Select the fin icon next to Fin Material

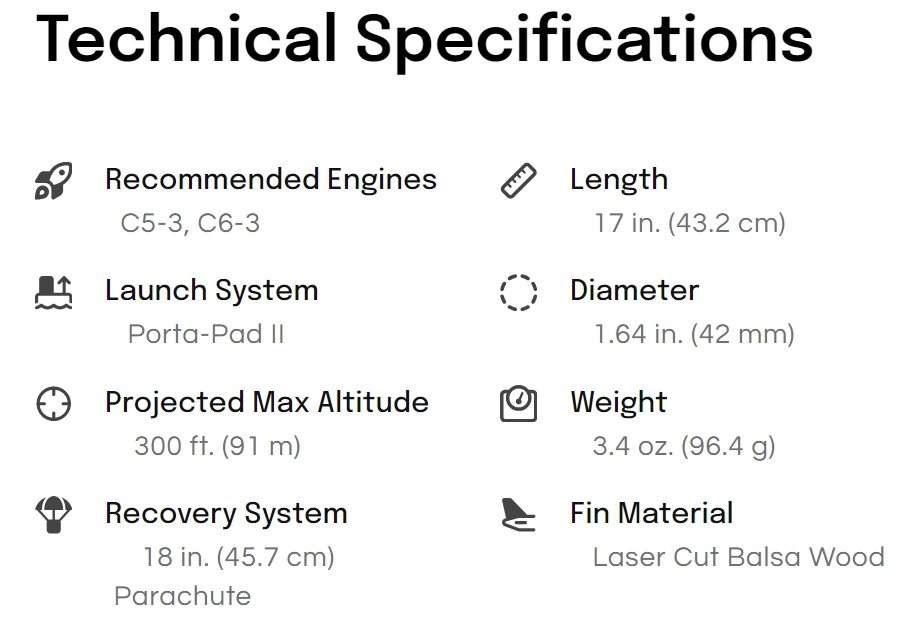coord(518,514)
